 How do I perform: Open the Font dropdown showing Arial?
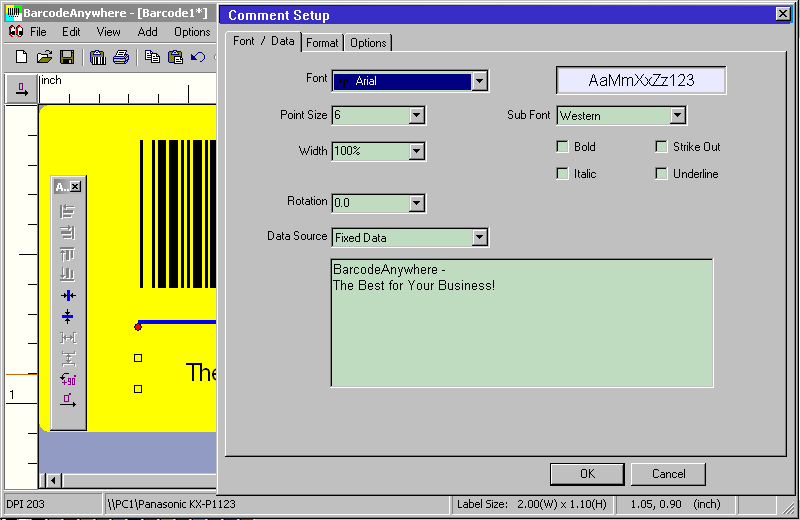pyautogui.click(x=479, y=81)
